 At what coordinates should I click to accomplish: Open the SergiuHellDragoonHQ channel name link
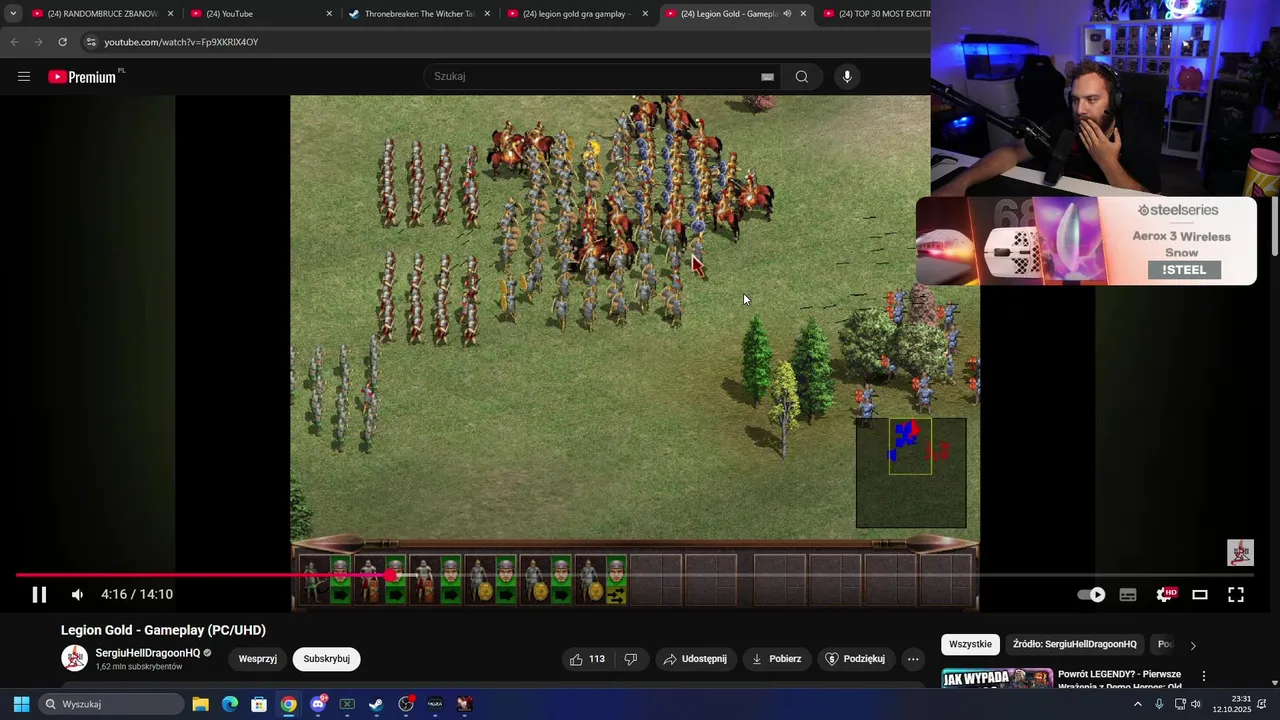(148, 653)
